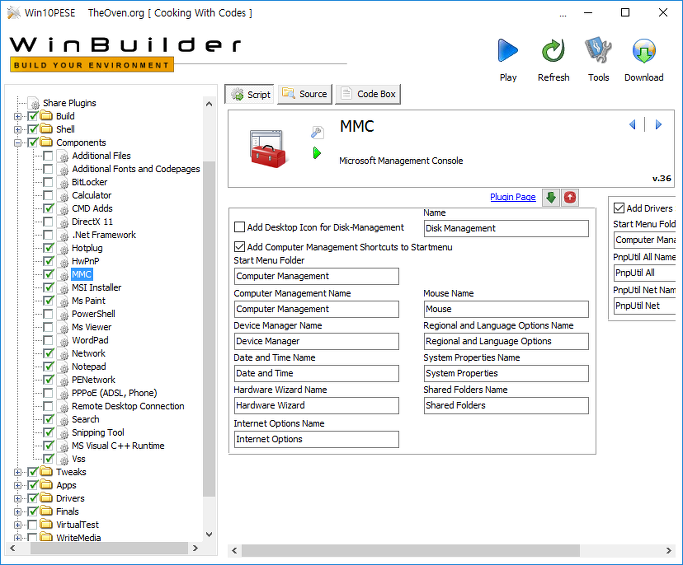Open the Tools icon
Viewport: 683px width, 565px height.
click(x=598, y=51)
